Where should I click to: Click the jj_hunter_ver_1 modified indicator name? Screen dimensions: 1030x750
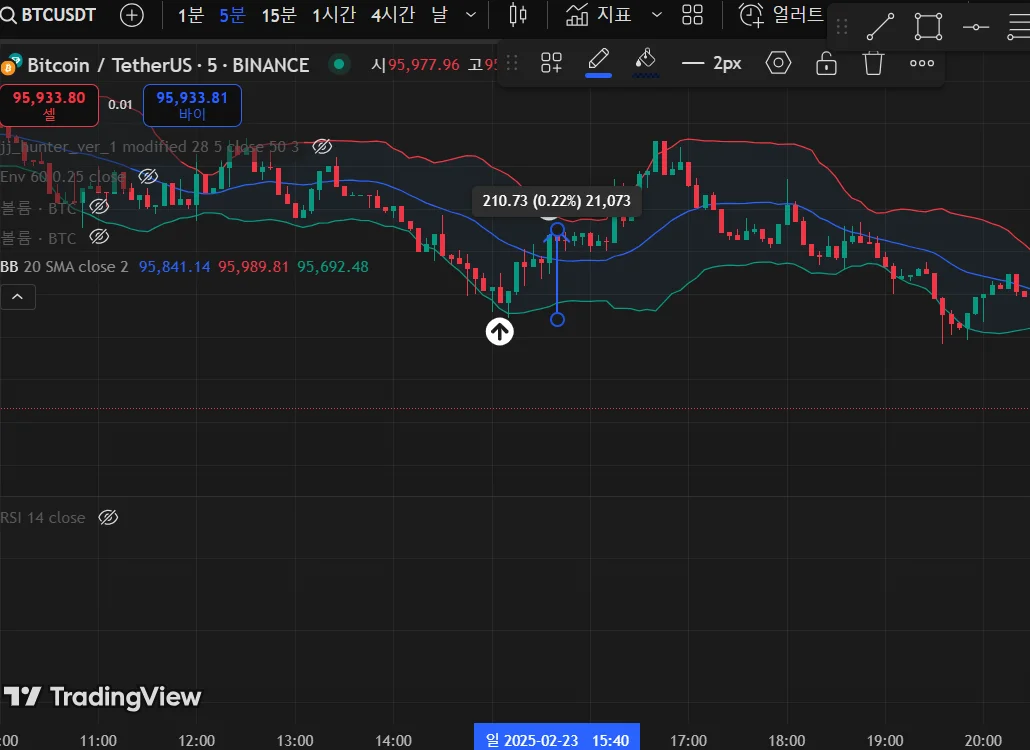tap(150, 146)
